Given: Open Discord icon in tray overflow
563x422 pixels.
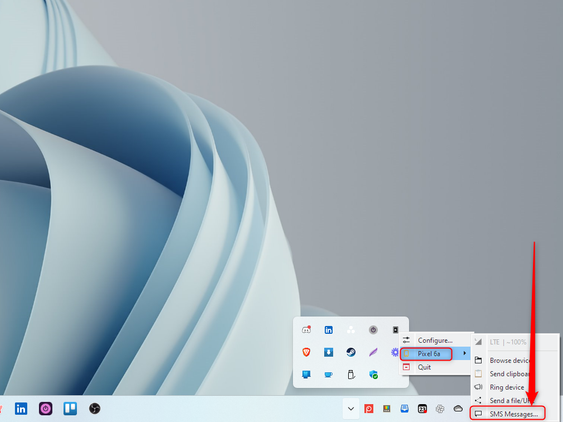Looking at the screenshot, I should pos(306,330).
